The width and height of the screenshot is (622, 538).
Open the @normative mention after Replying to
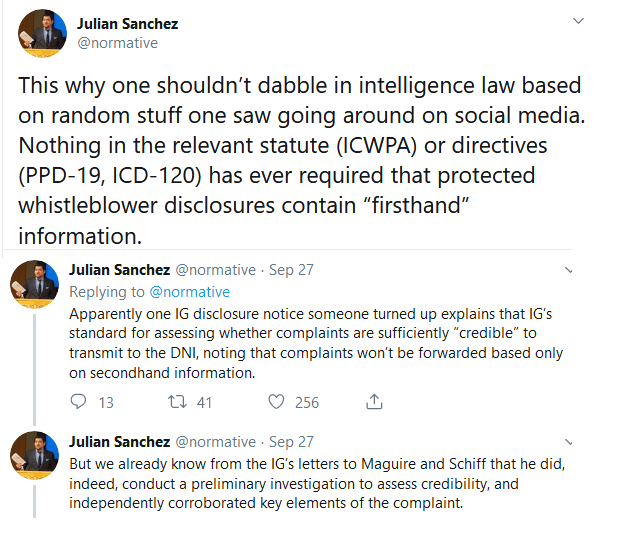[189, 292]
